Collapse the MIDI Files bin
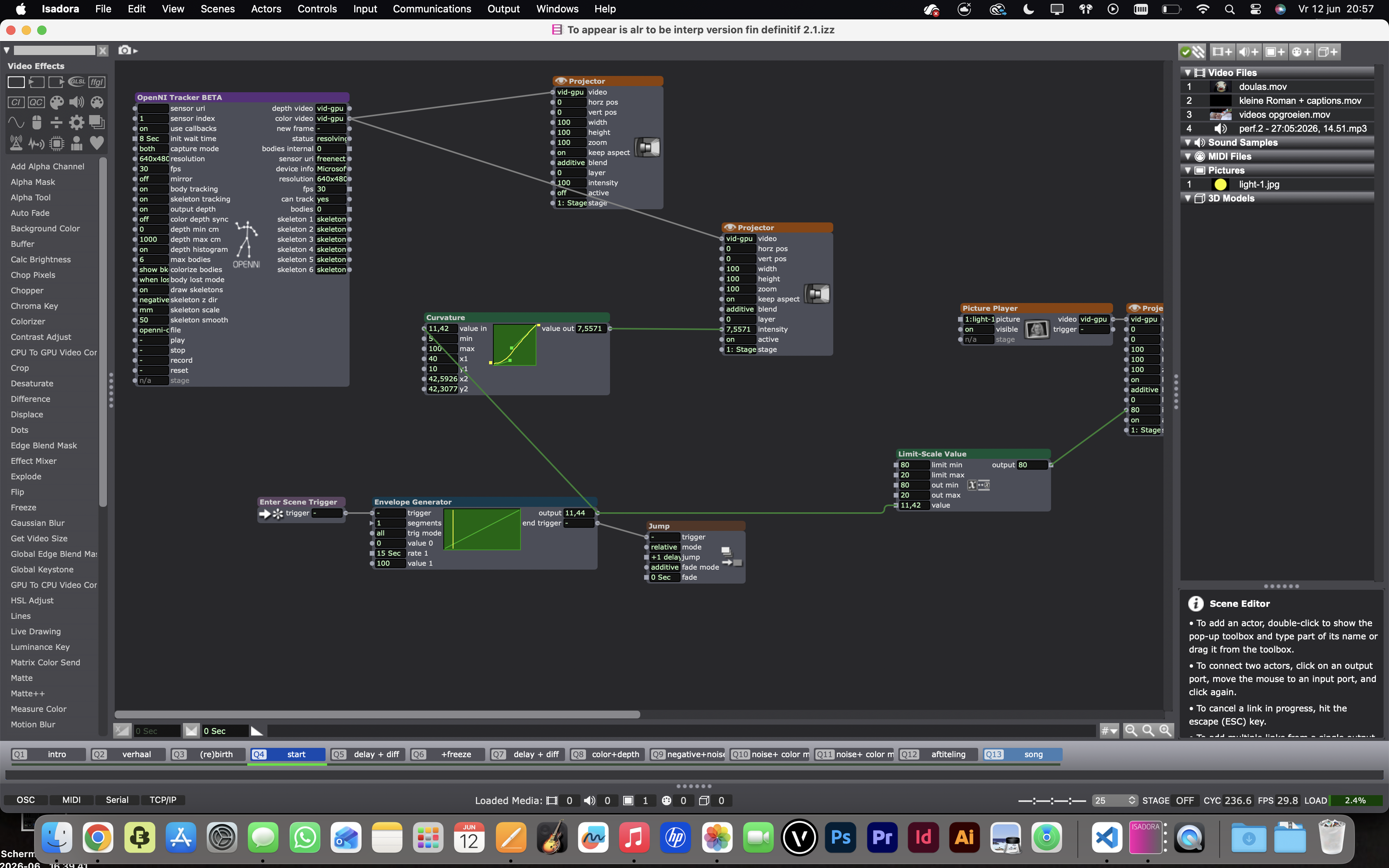 [x=1187, y=156]
